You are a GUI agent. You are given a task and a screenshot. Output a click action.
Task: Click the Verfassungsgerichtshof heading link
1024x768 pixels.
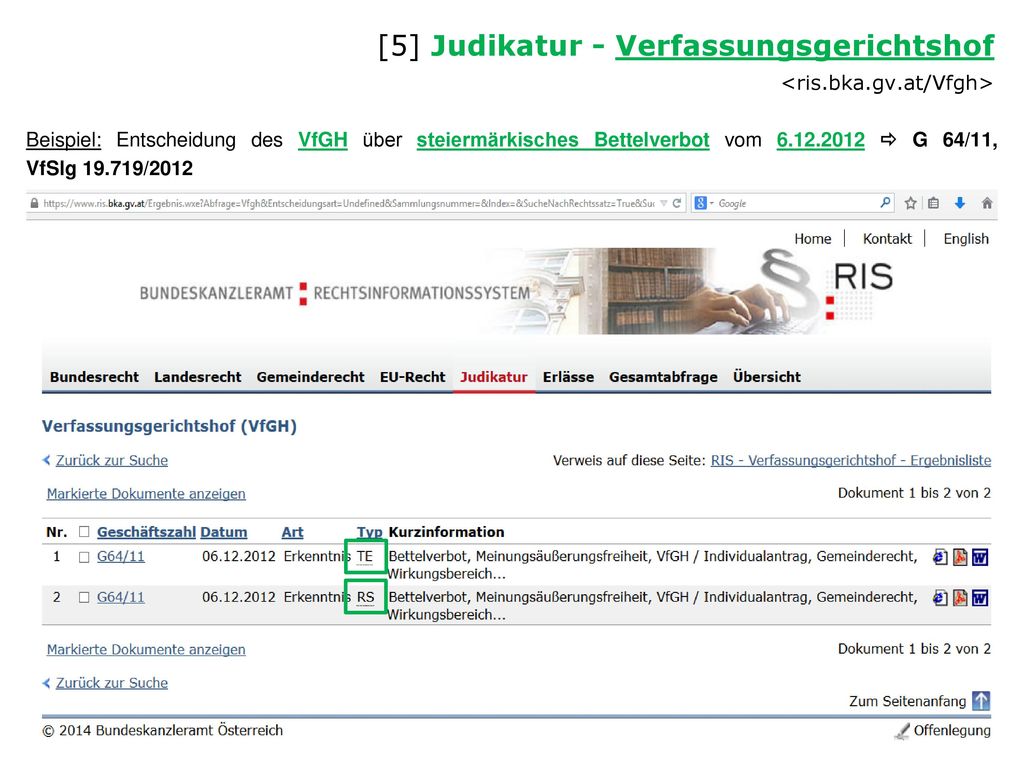[x=805, y=46]
